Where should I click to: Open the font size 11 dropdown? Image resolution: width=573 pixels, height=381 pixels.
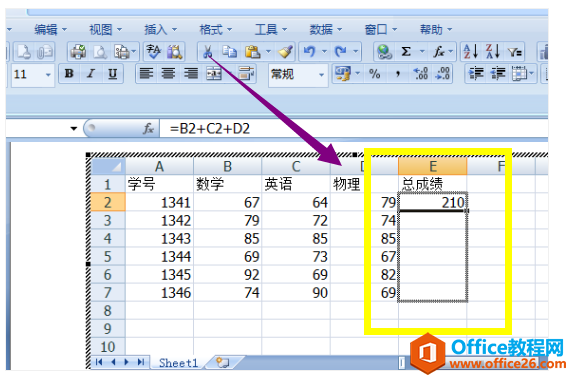point(48,75)
